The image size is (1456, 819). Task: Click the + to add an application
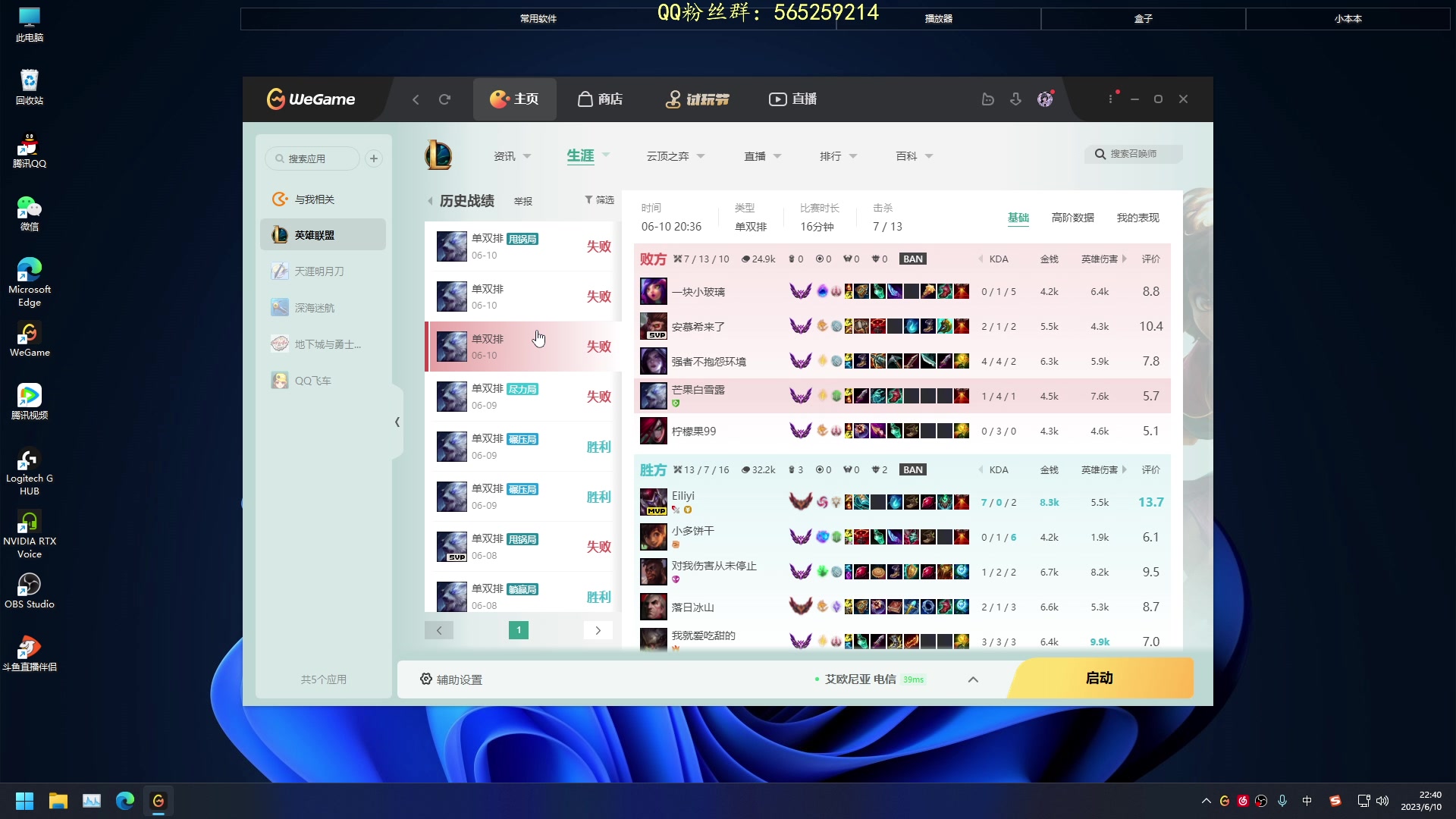tap(373, 158)
